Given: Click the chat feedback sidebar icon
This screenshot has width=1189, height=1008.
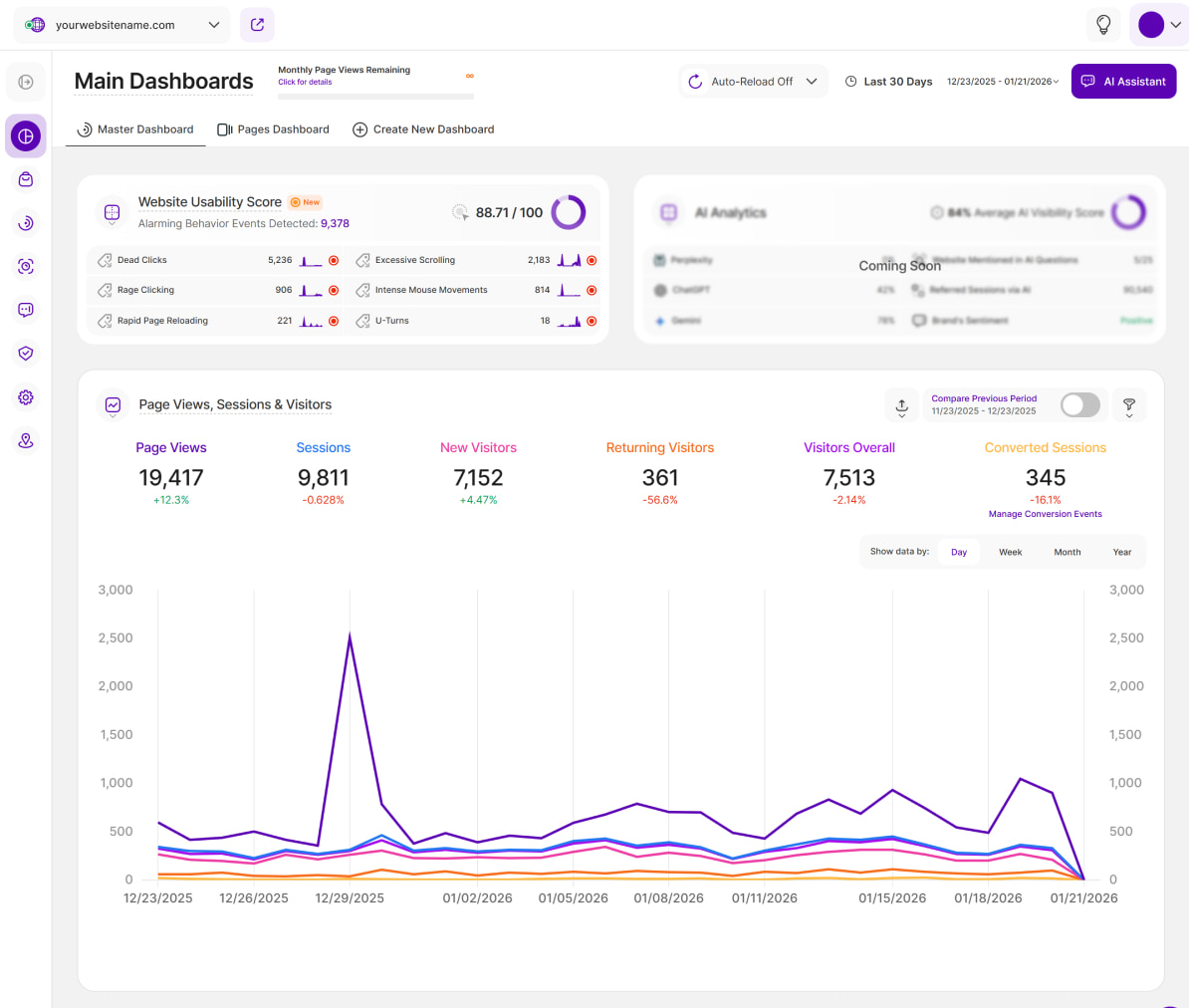Looking at the screenshot, I should [26, 310].
